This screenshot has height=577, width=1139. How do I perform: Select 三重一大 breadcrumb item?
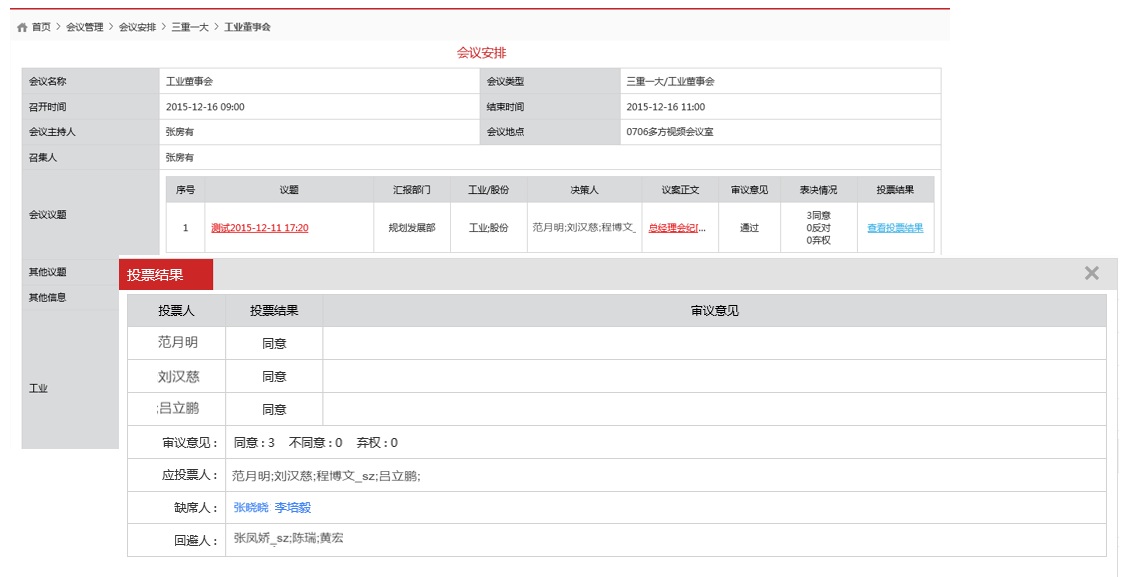pos(190,27)
